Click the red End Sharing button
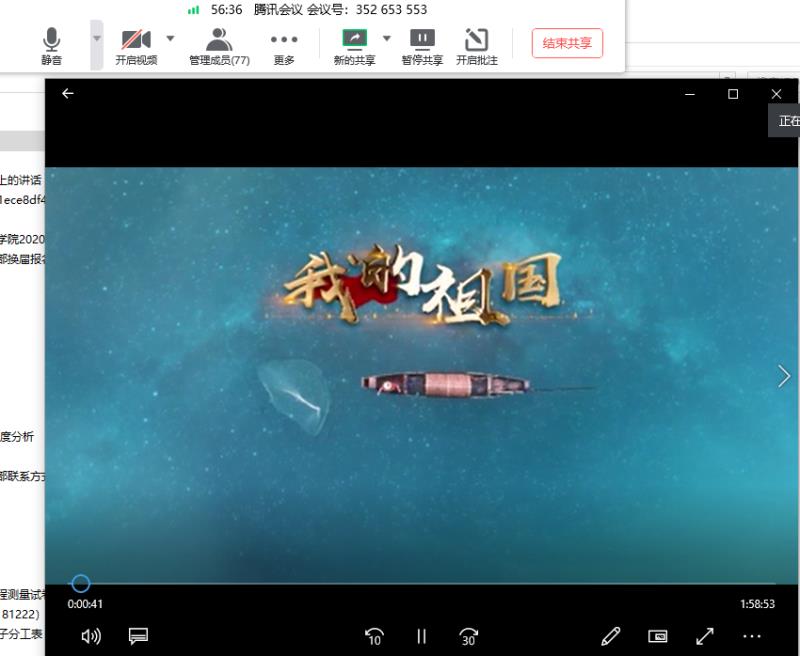800x656 pixels. click(567, 43)
